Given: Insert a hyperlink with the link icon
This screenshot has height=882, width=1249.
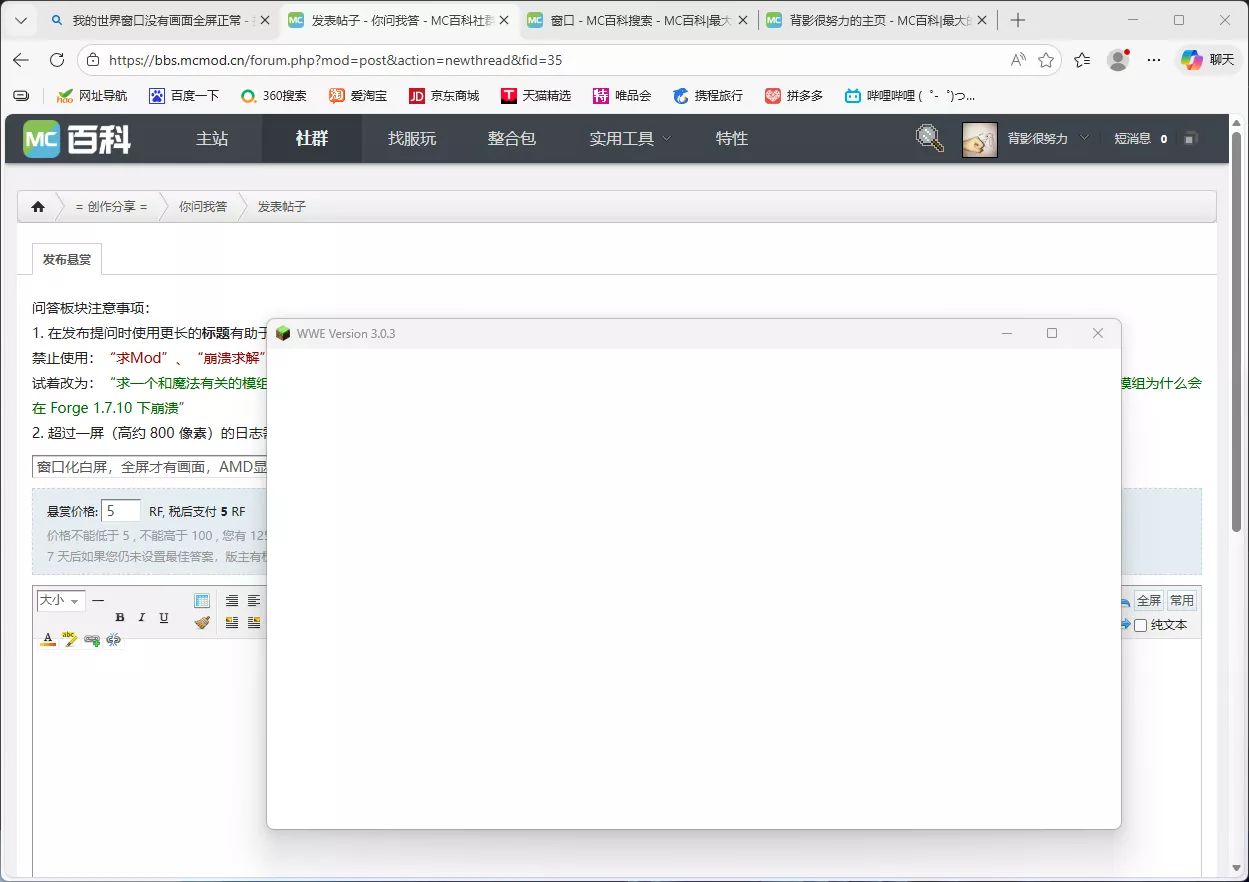Looking at the screenshot, I should pyautogui.click(x=90, y=639).
